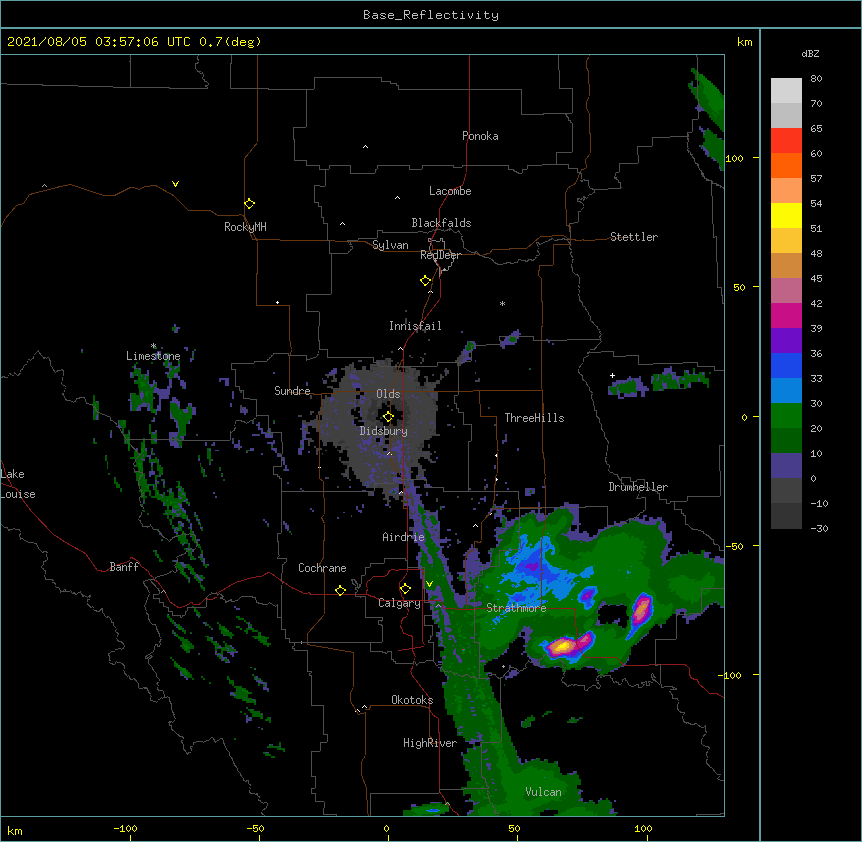This screenshot has height=842, width=862.
Task: Click the 80 value at the legend top
Action: (x=816, y=79)
